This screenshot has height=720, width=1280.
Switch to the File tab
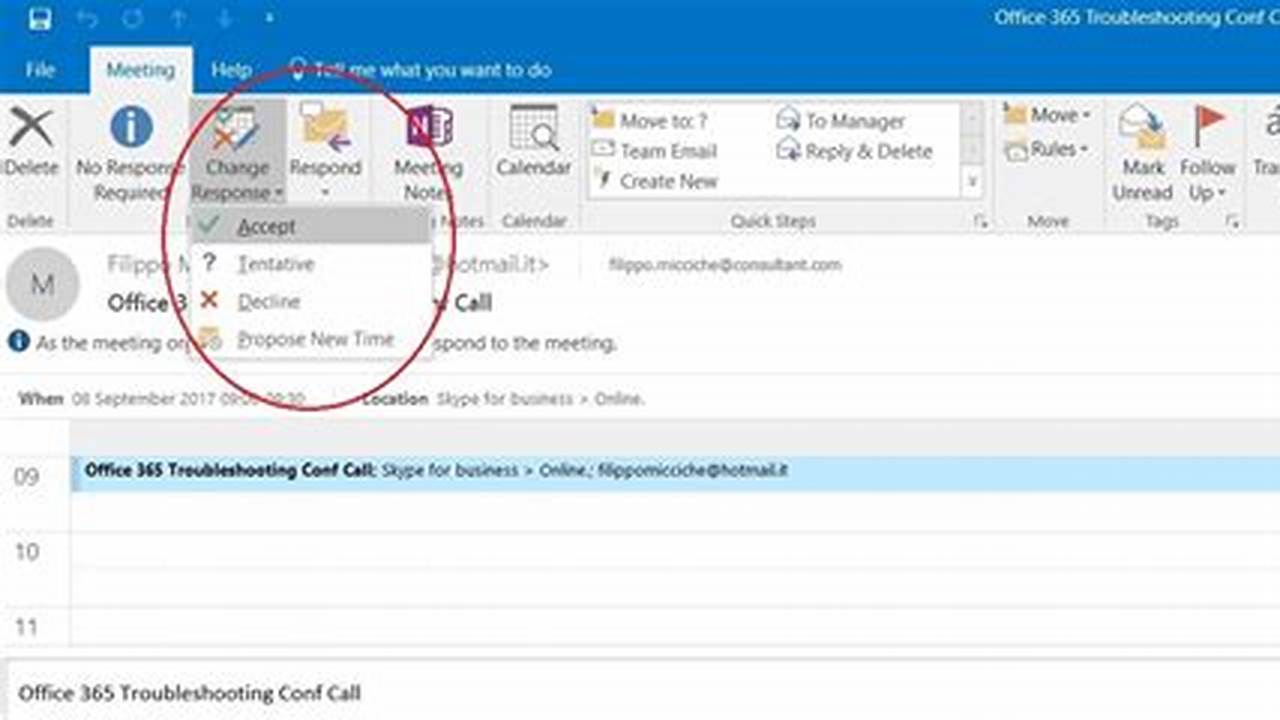tap(40, 70)
